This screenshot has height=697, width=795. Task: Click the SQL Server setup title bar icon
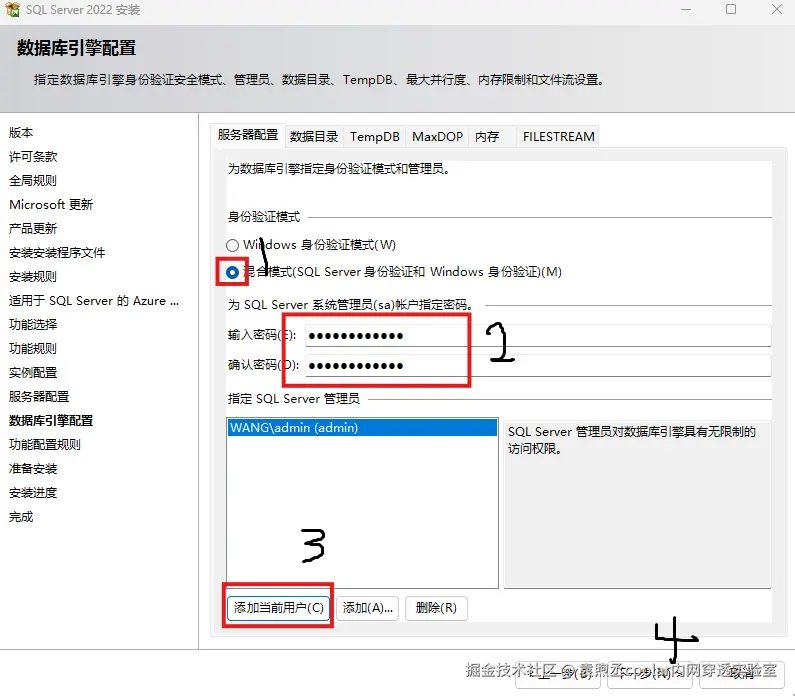pos(12,9)
